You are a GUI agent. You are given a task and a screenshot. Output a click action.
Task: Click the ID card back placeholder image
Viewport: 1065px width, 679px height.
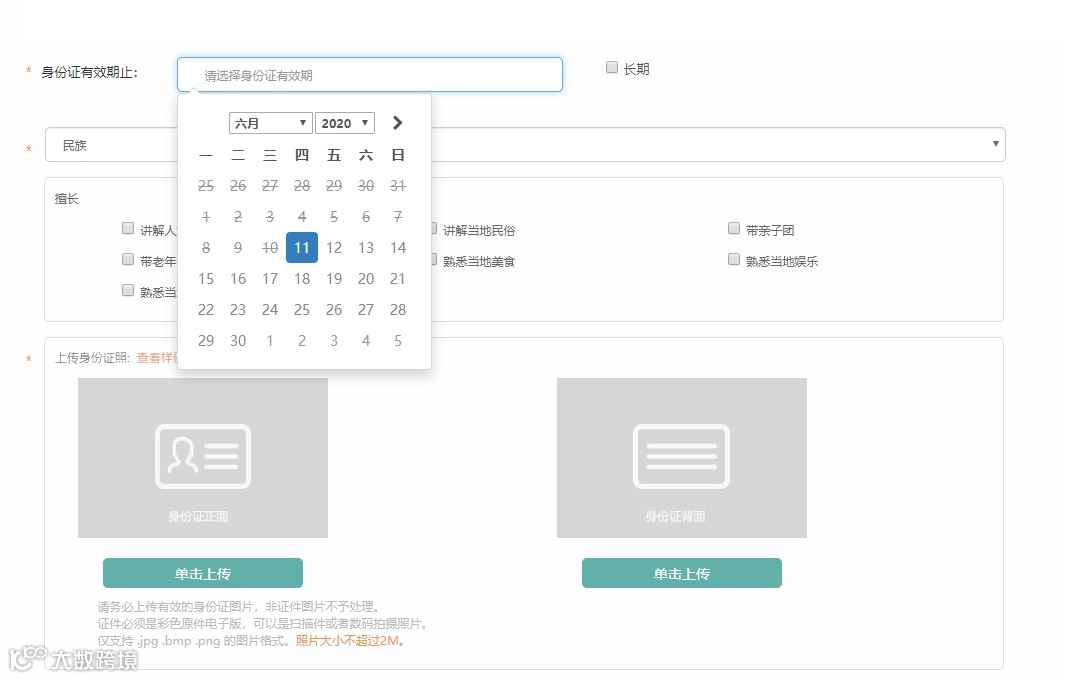point(682,458)
